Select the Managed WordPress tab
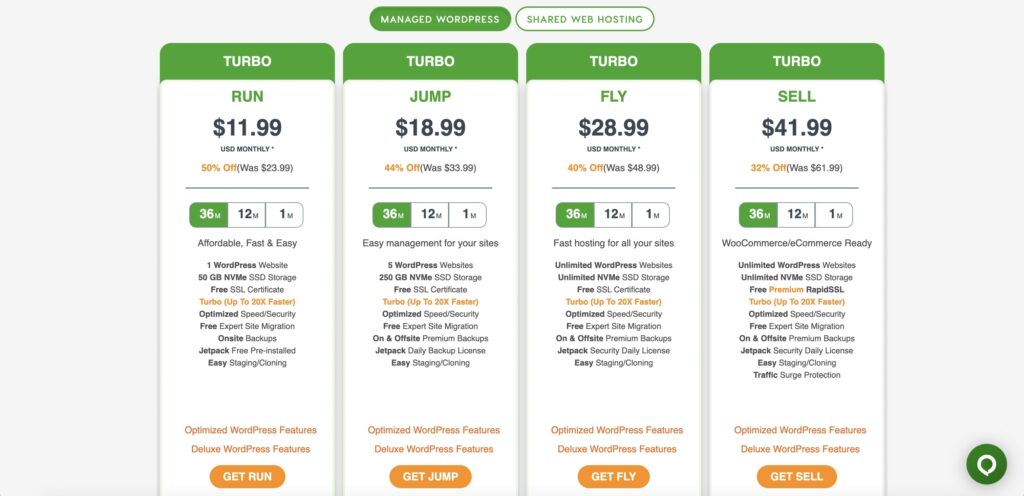The height and width of the screenshot is (496, 1024). (x=440, y=19)
